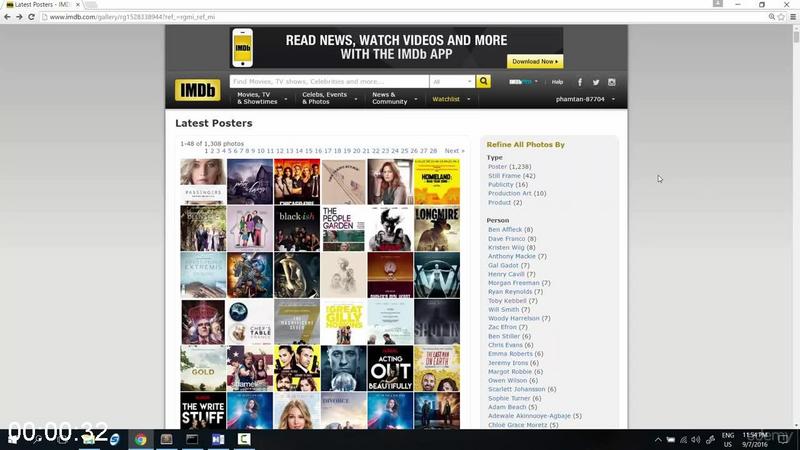Expand Movies, TV & Showtimes menu
This screenshot has width=800, height=450.
[262, 98]
